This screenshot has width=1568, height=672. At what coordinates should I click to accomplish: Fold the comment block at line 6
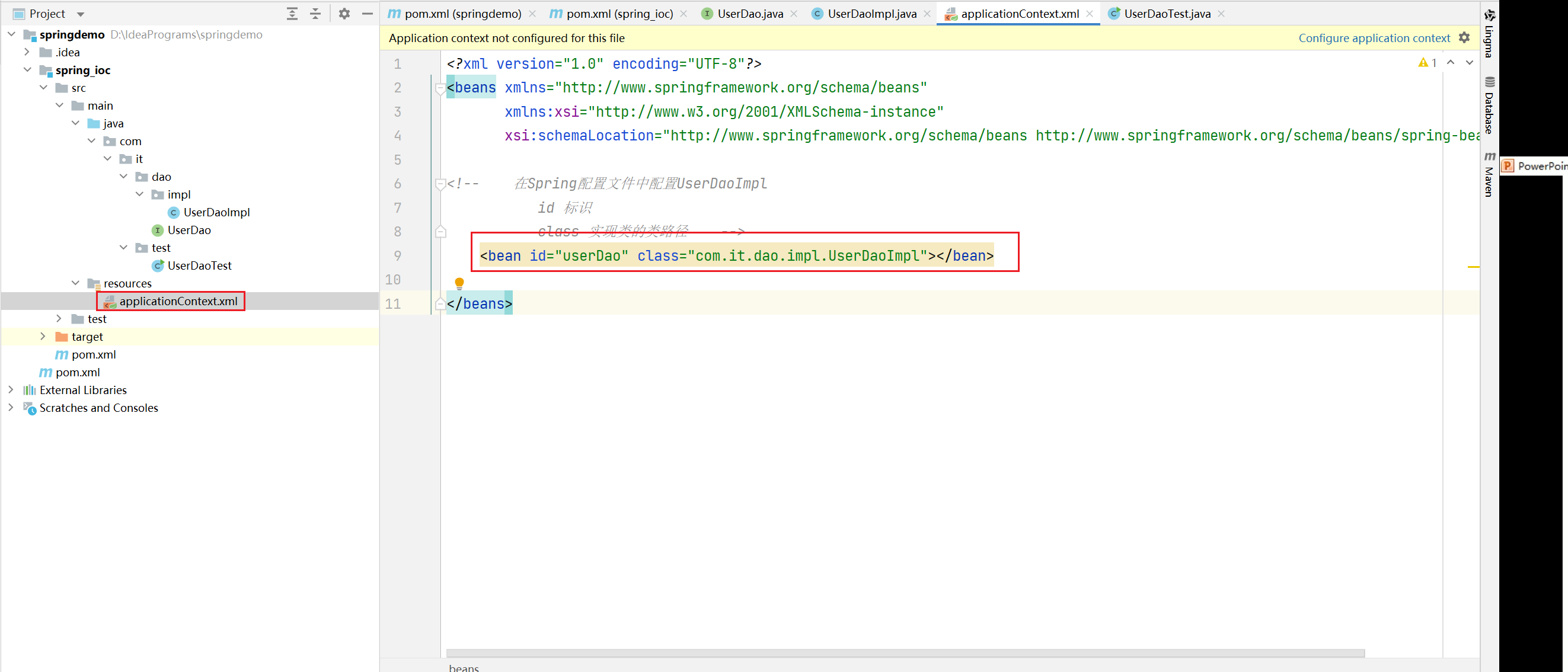coord(440,184)
